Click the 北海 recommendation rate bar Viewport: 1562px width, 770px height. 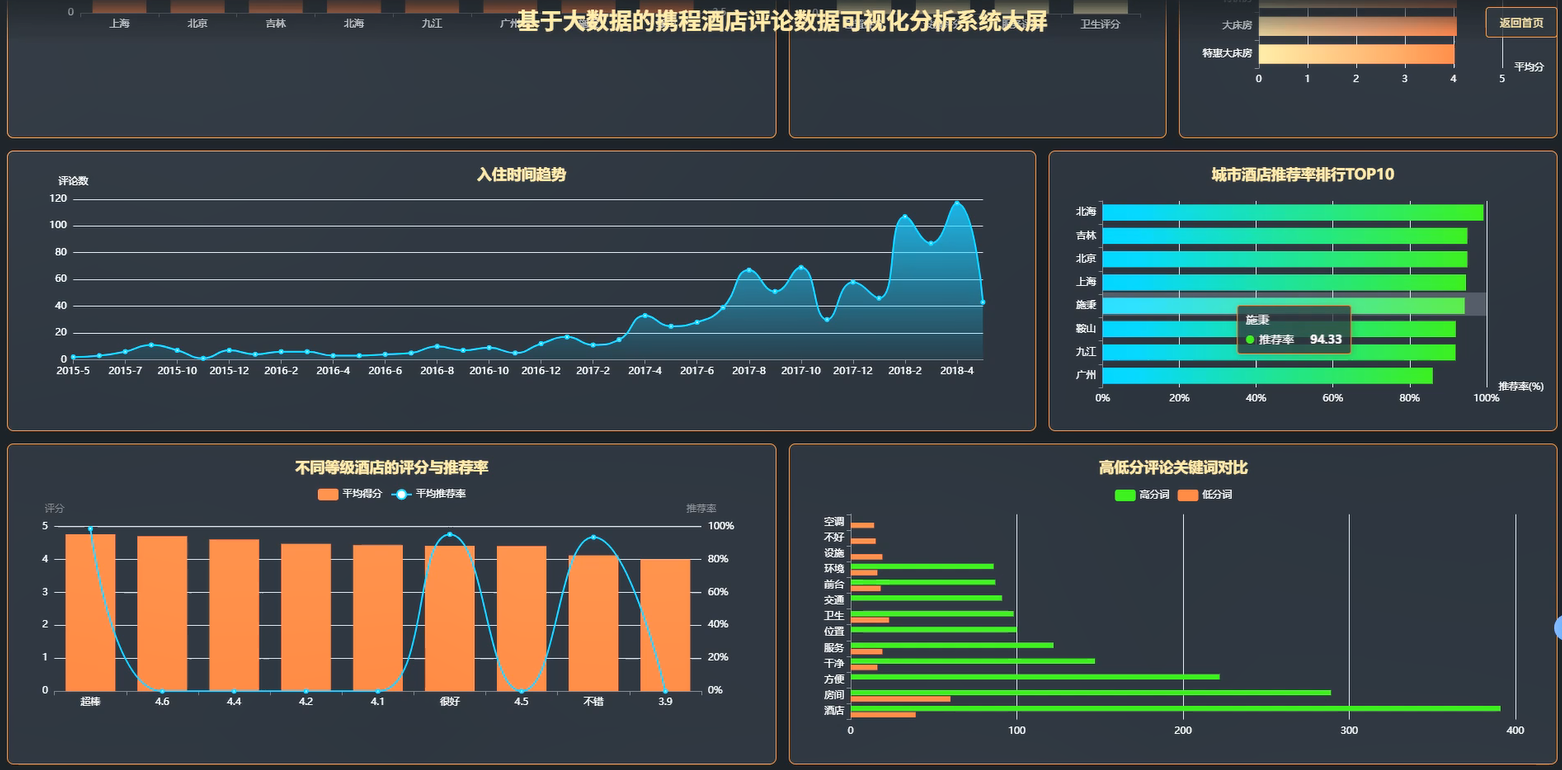pyautogui.click(x=1292, y=212)
